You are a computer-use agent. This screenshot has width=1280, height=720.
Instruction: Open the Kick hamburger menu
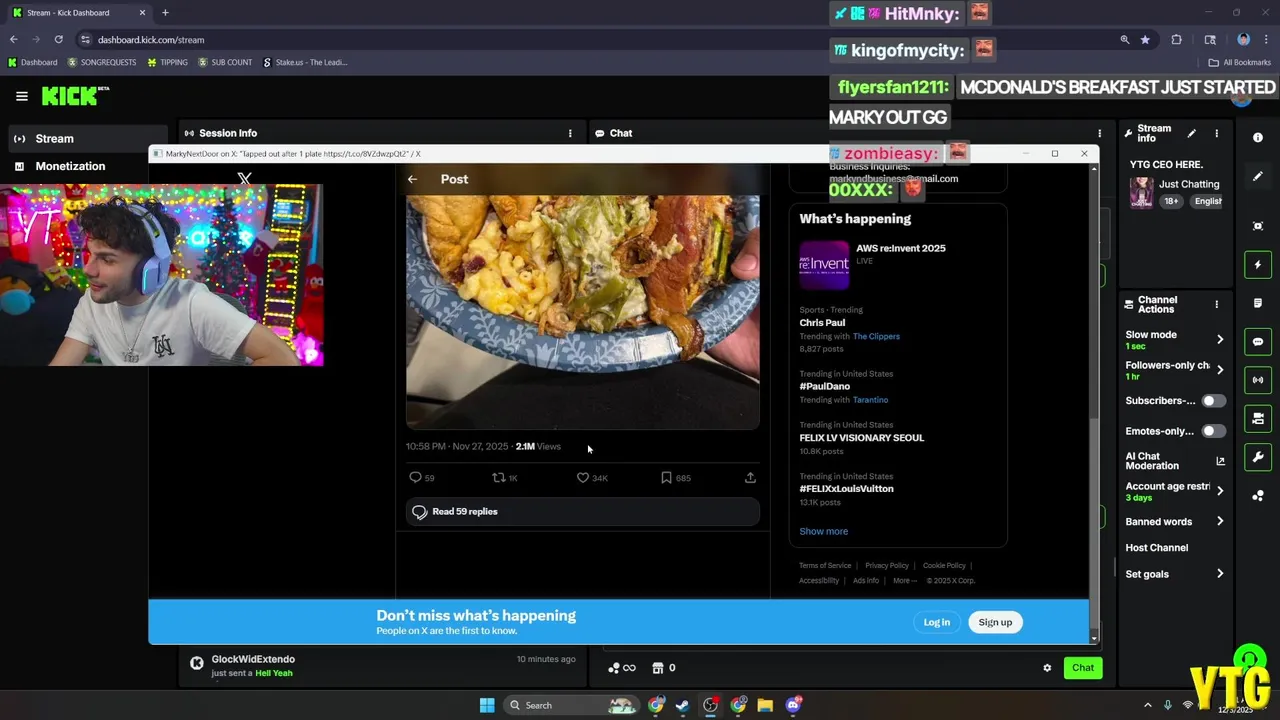tap(22, 96)
